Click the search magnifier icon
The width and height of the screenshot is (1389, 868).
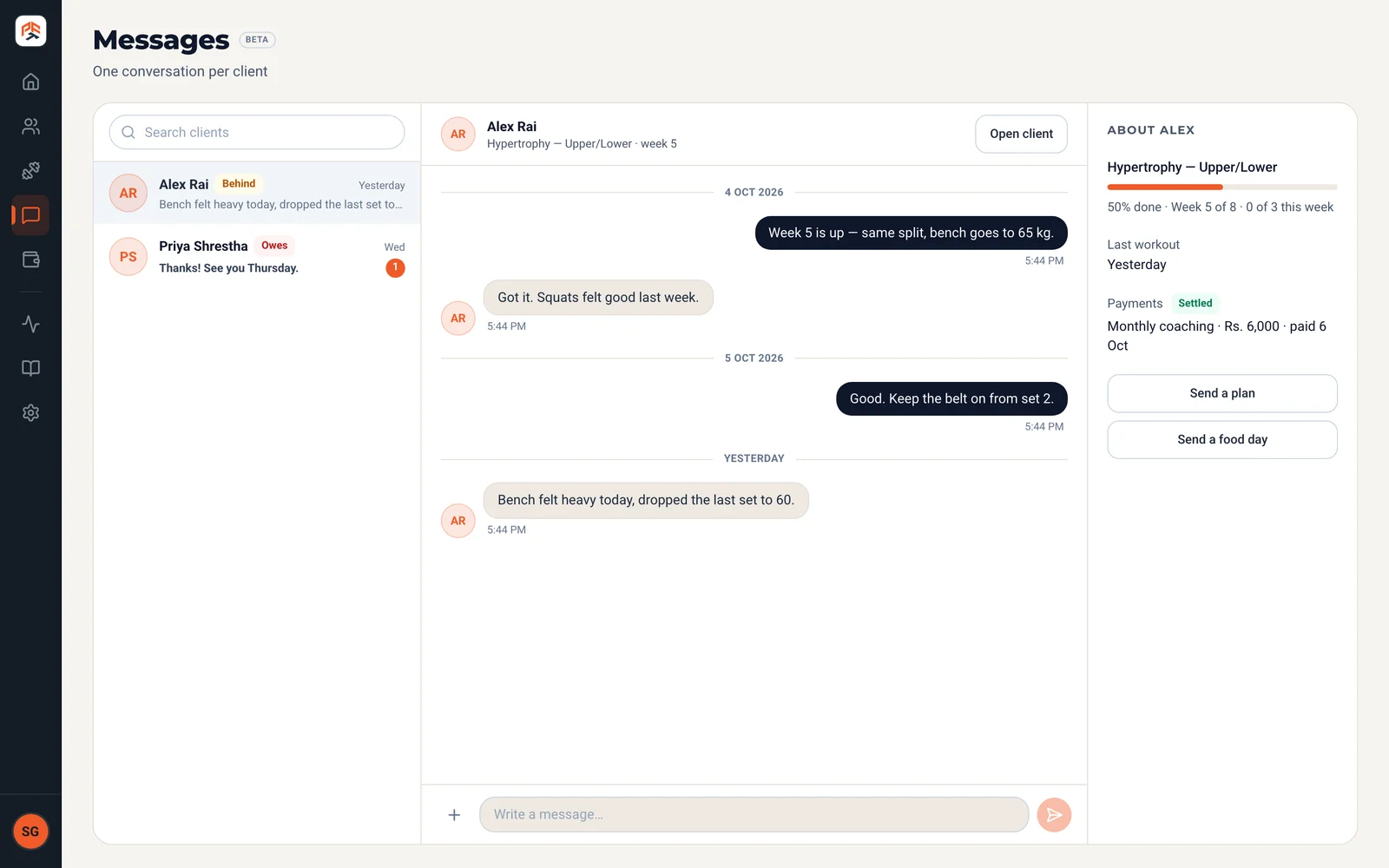128,132
